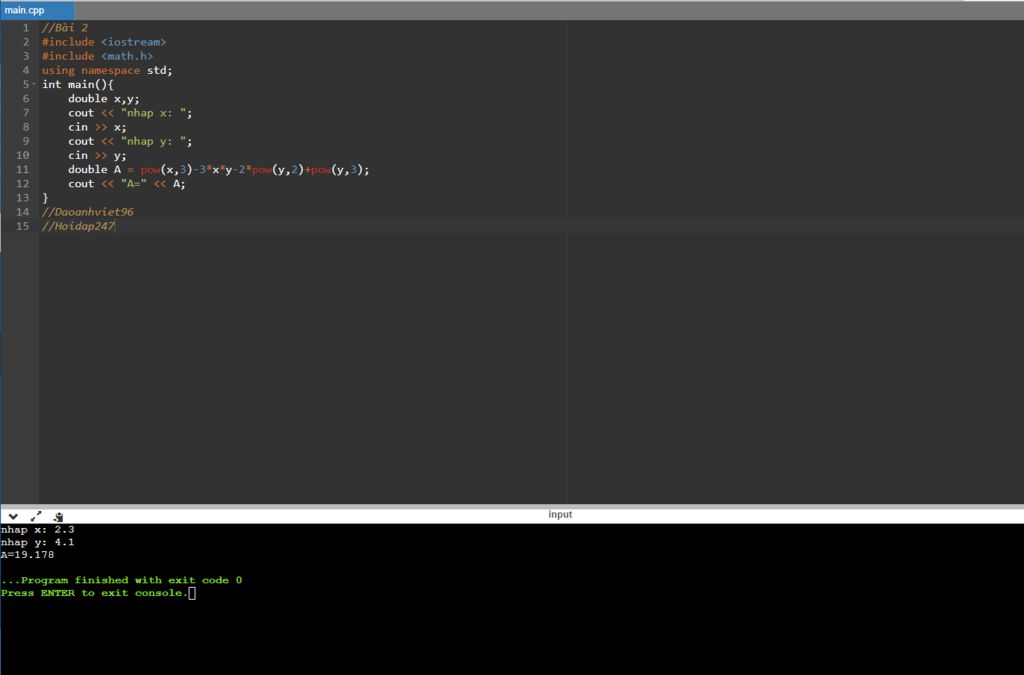
Task: Click 'using namespace std;' line
Action: [x=107, y=71]
